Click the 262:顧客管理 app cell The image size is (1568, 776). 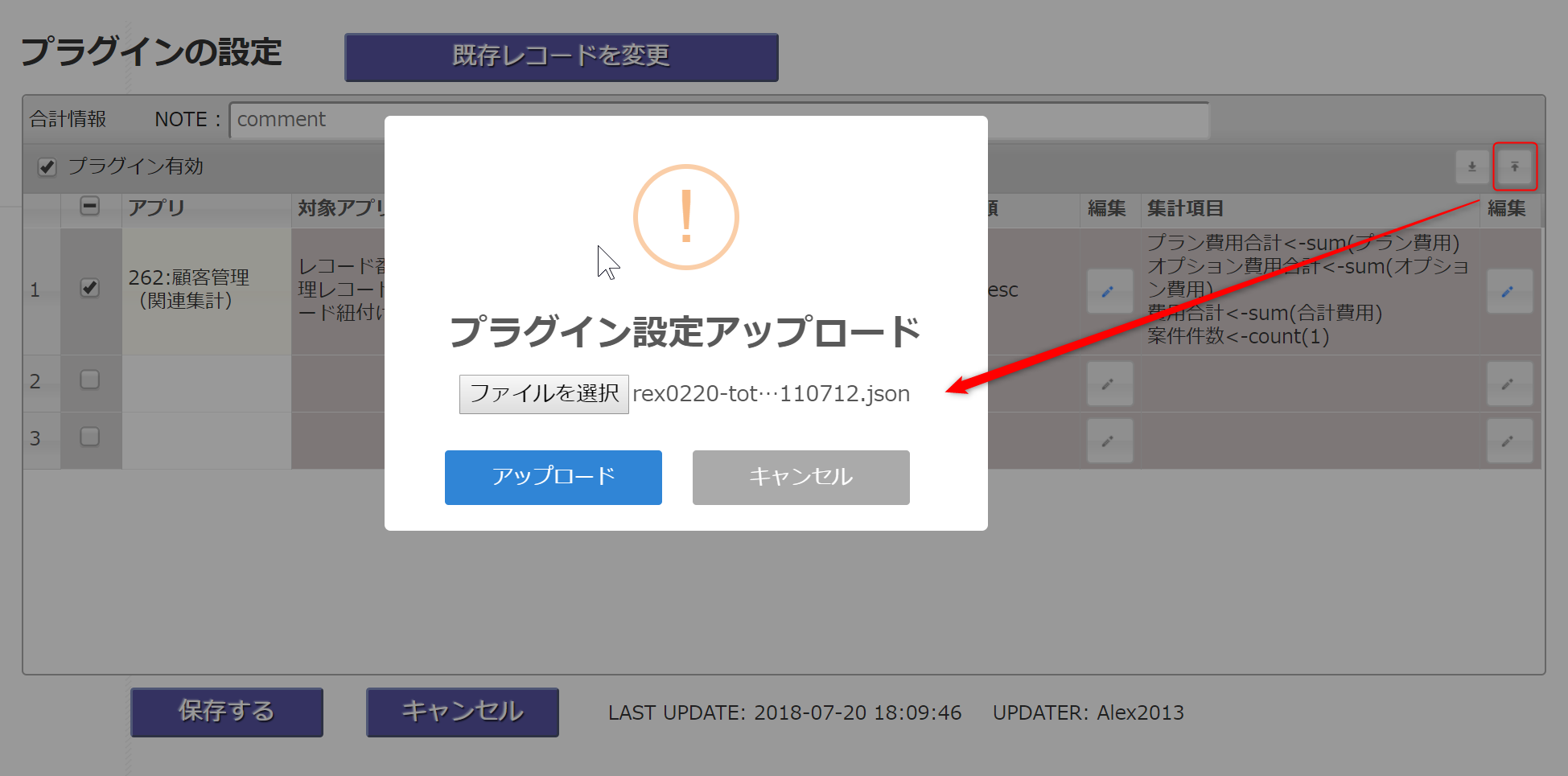(206, 289)
